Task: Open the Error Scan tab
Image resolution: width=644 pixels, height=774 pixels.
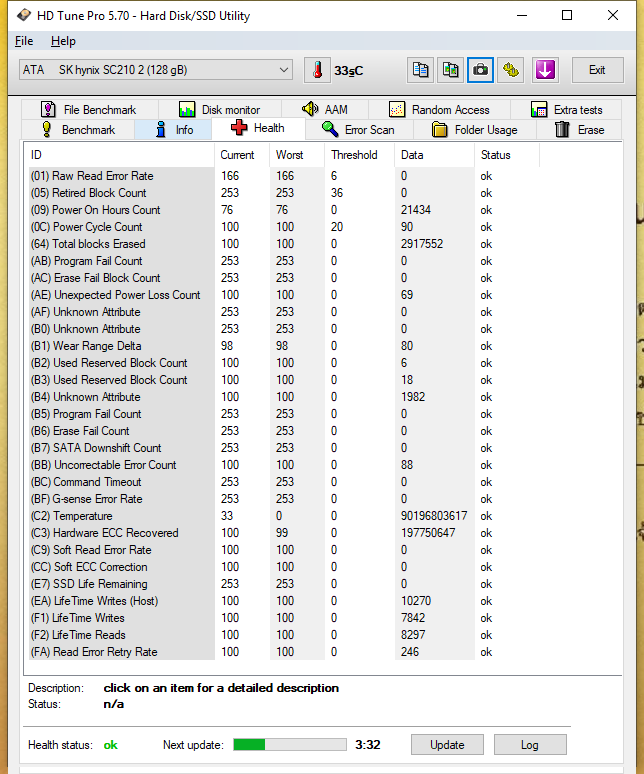Action: click(x=359, y=130)
